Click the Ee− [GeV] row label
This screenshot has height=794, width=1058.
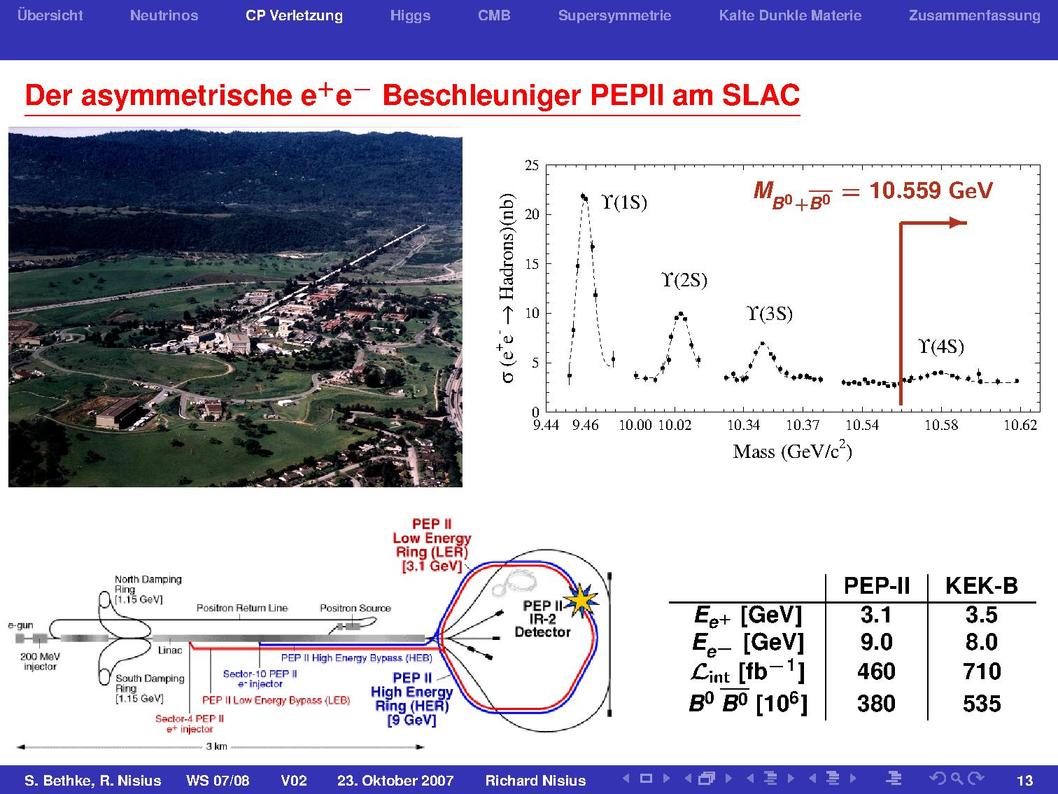pyautogui.click(x=748, y=644)
